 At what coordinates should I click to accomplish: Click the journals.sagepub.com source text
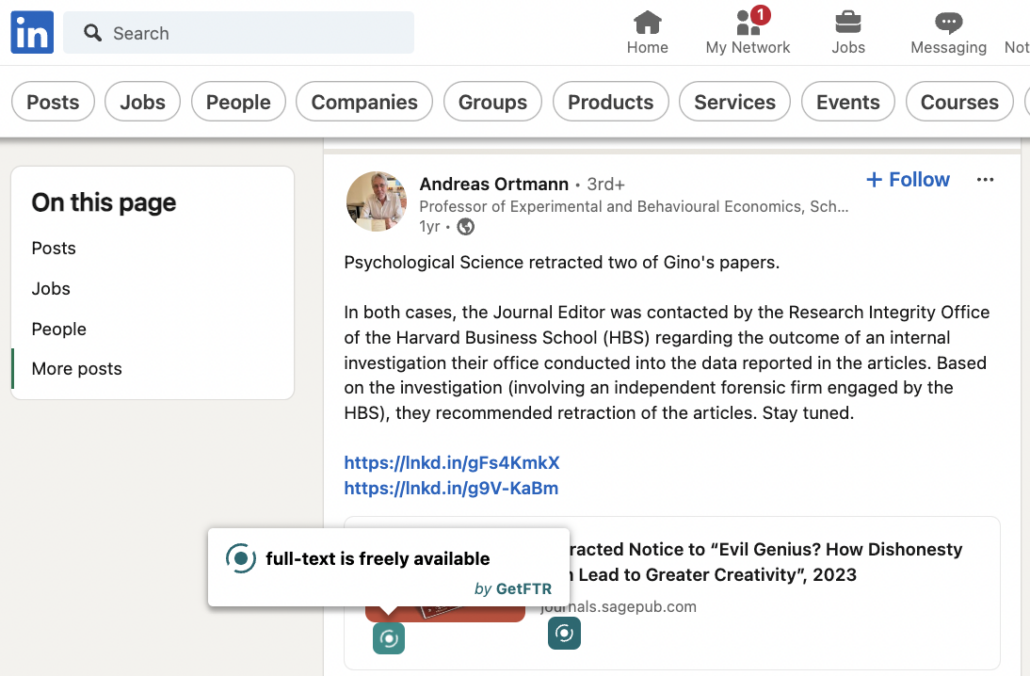[618, 606]
